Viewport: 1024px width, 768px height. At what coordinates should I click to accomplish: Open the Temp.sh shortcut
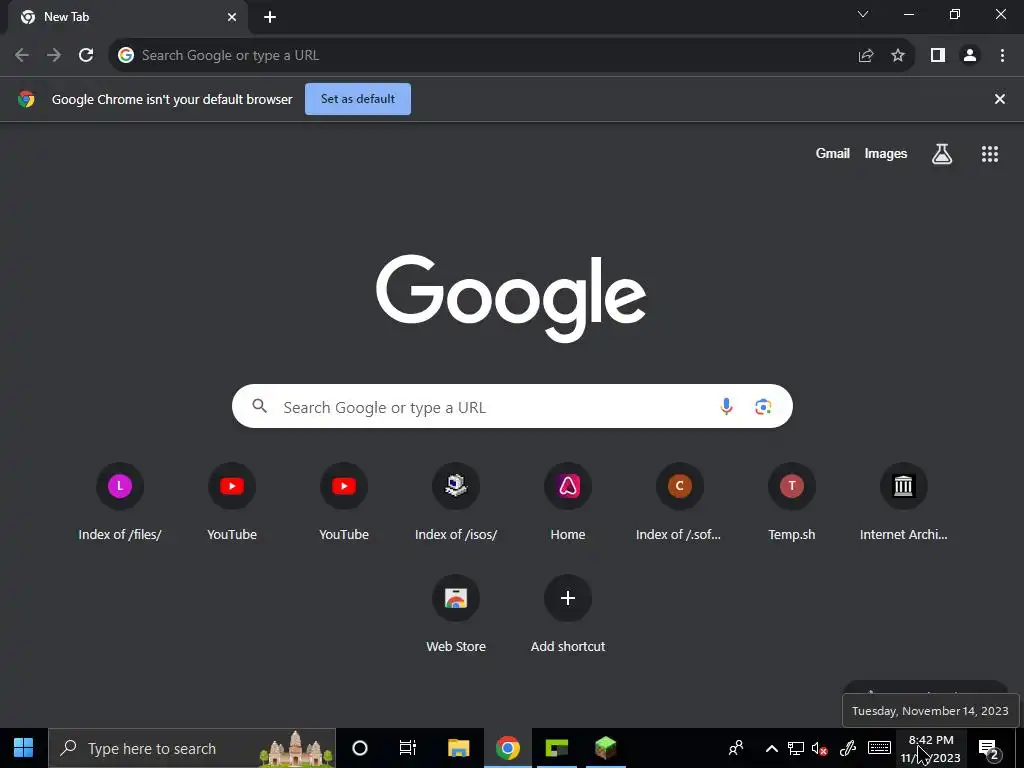pos(792,502)
